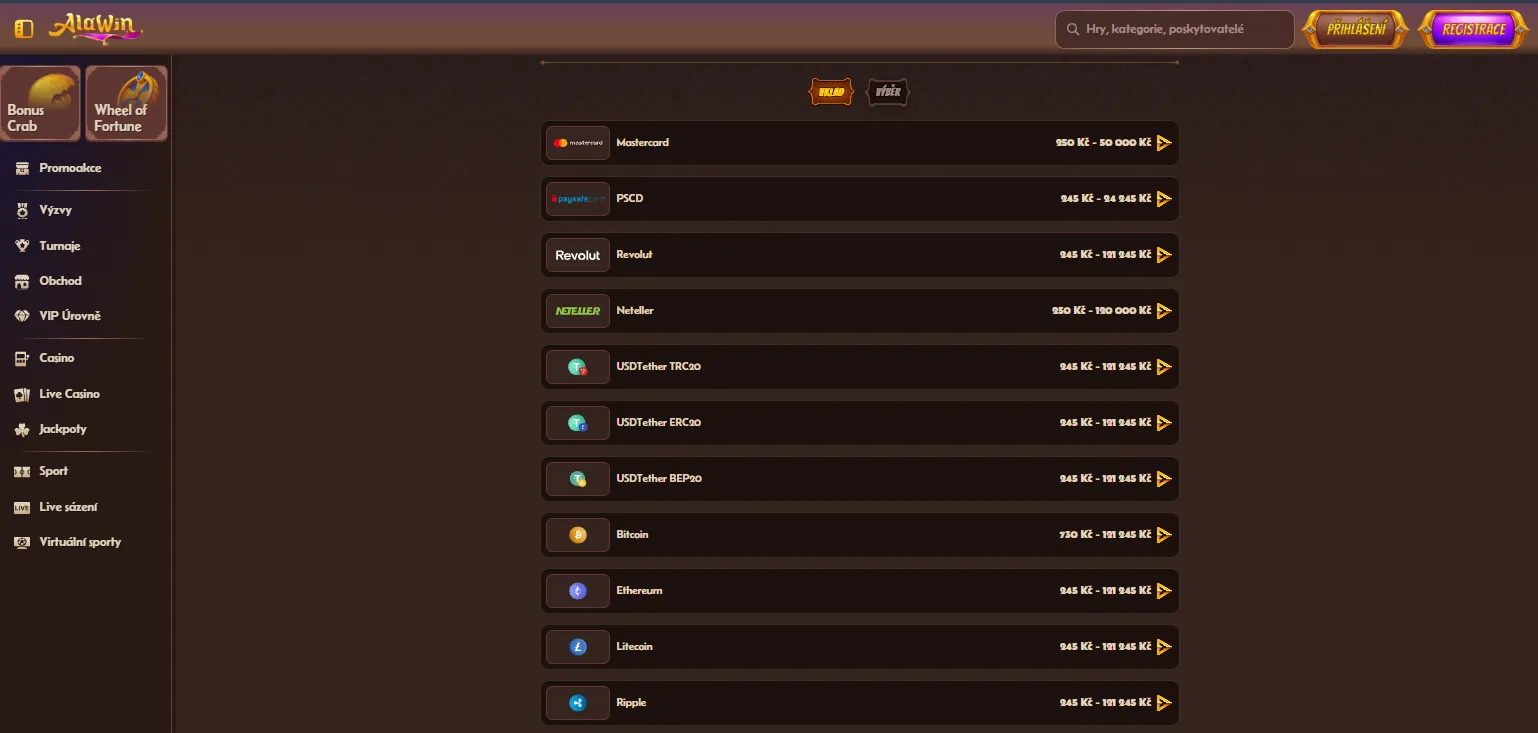Expand USDTether TRC20 row arrow
Screen dimensions: 1538x733
(x=1163, y=367)
